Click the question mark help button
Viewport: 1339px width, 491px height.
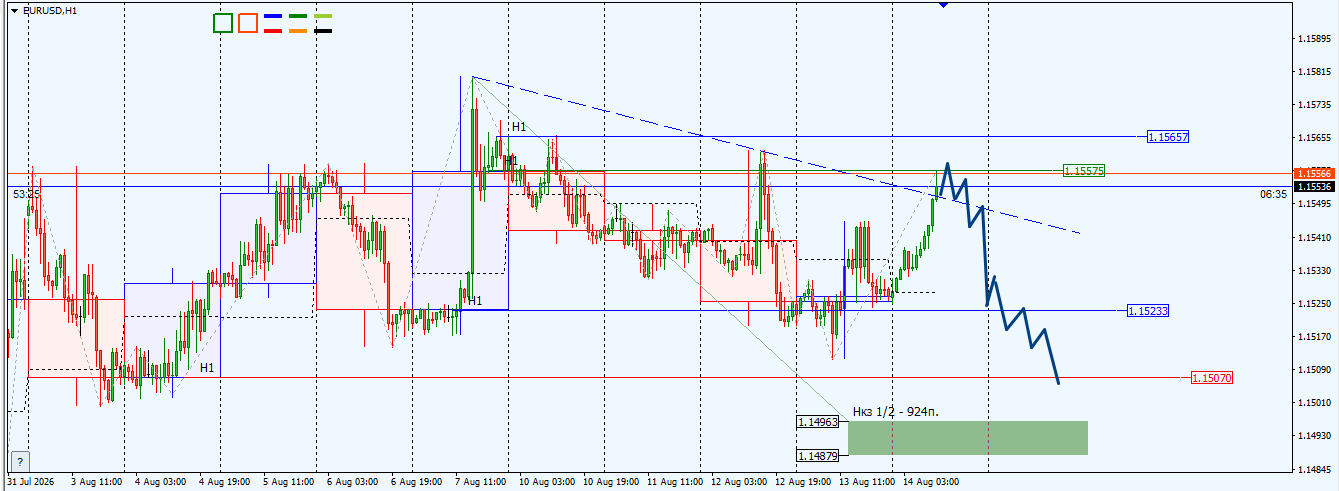coord(18,461)
